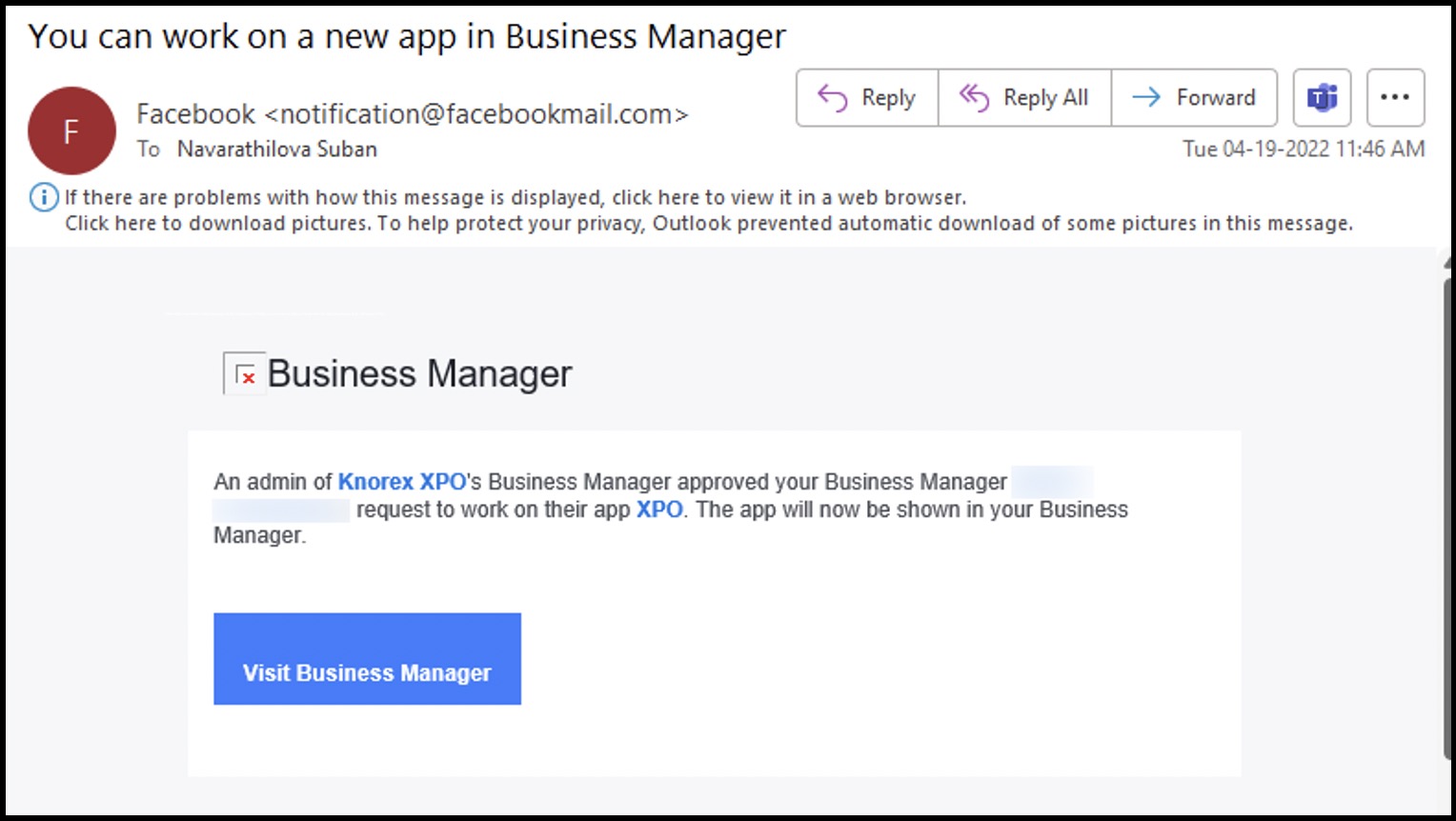This screenshot has width=1456, height=821.
Task: Click recipient name Navarathilova Suban
Action: click(275, 149)
